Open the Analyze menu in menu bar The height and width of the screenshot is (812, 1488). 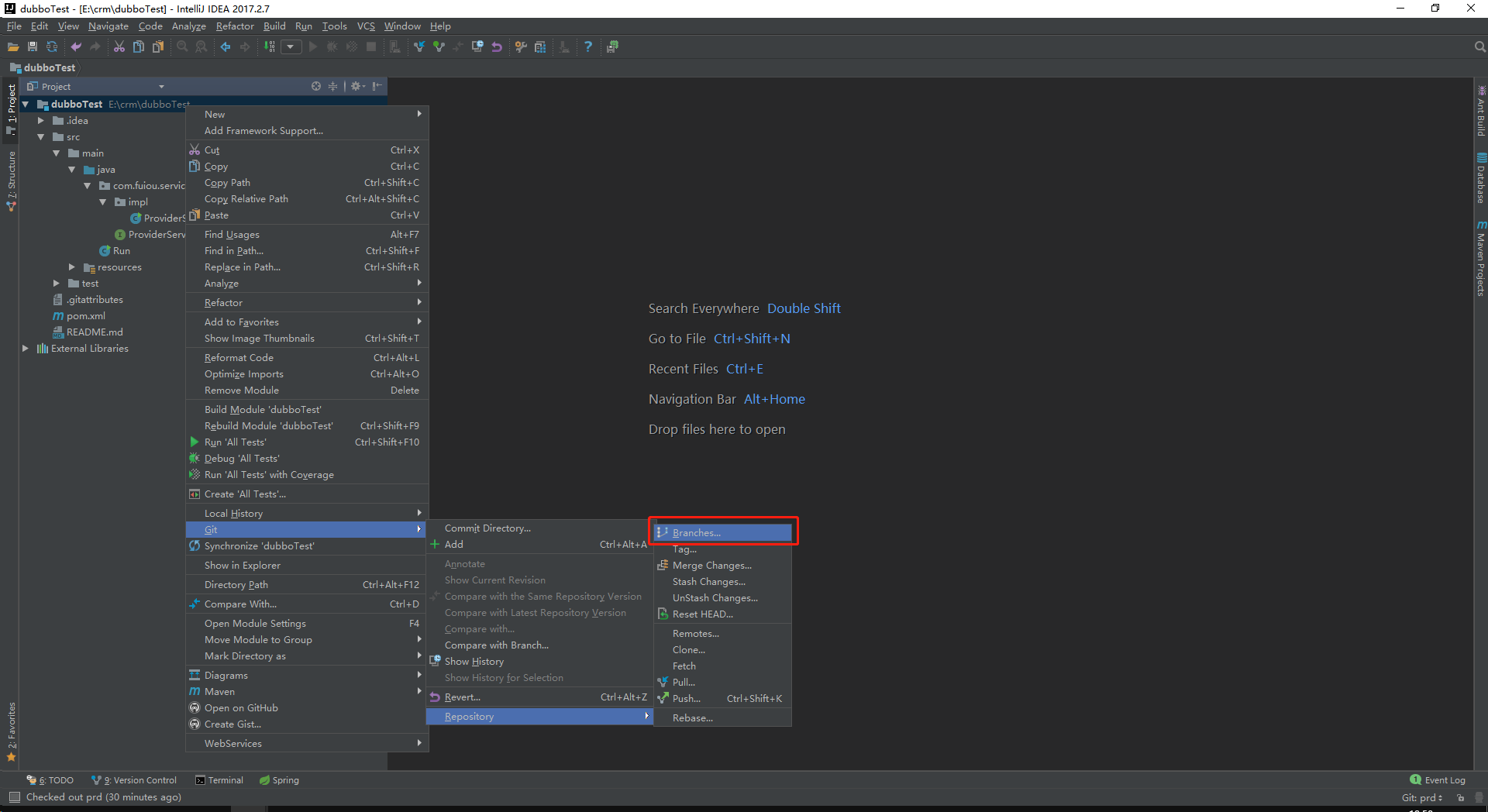coord(189,26)
